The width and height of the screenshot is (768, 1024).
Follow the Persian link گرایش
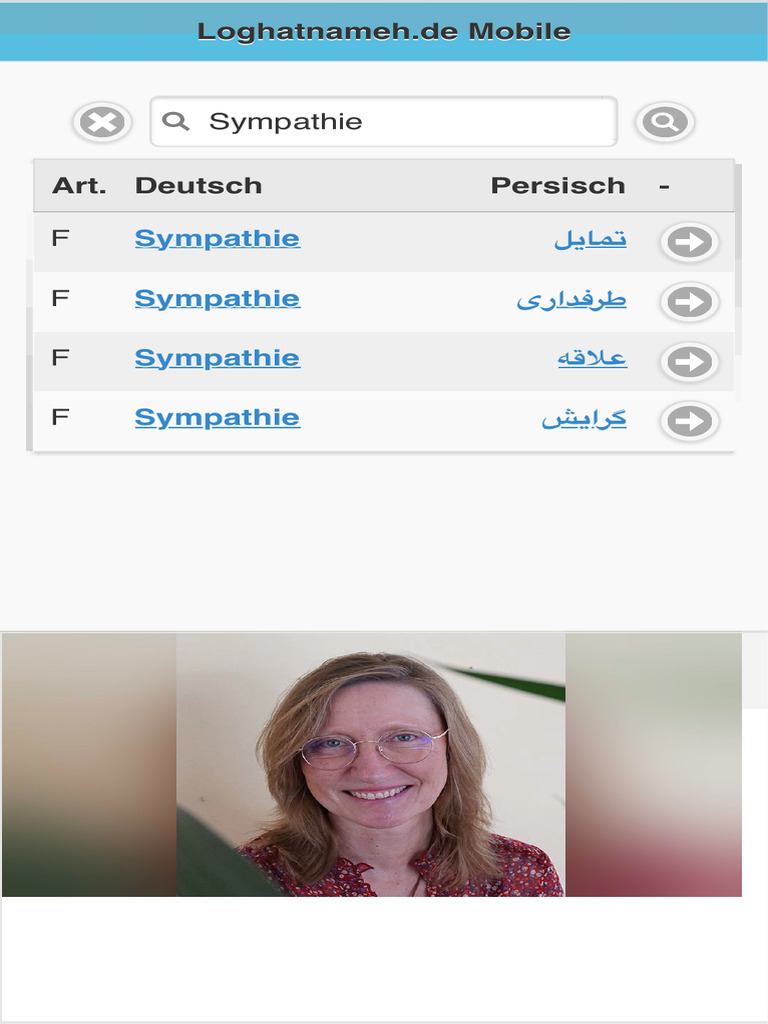tap(584, 419)
